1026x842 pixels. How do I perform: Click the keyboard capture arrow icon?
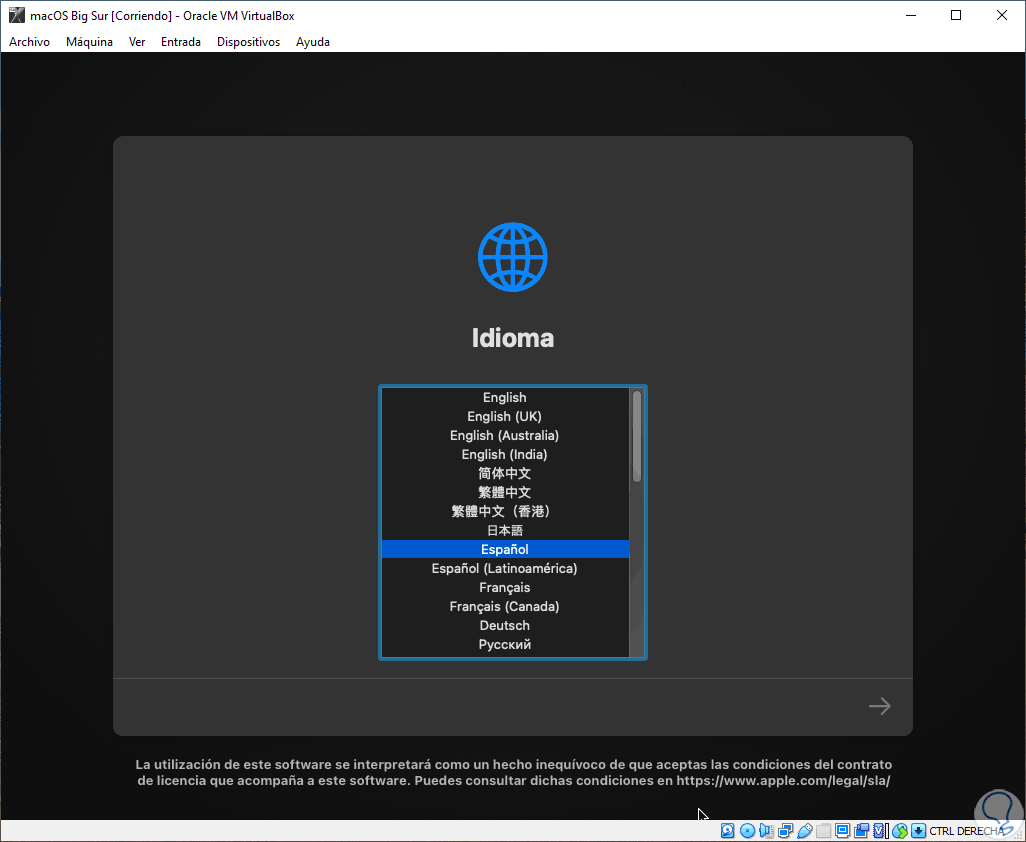point(919,831)
